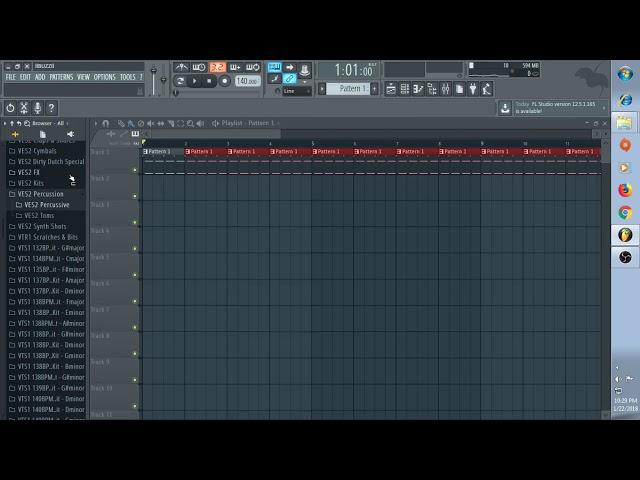
Task: Open the OPTIONS menu
Action: [x=104, y=77]
